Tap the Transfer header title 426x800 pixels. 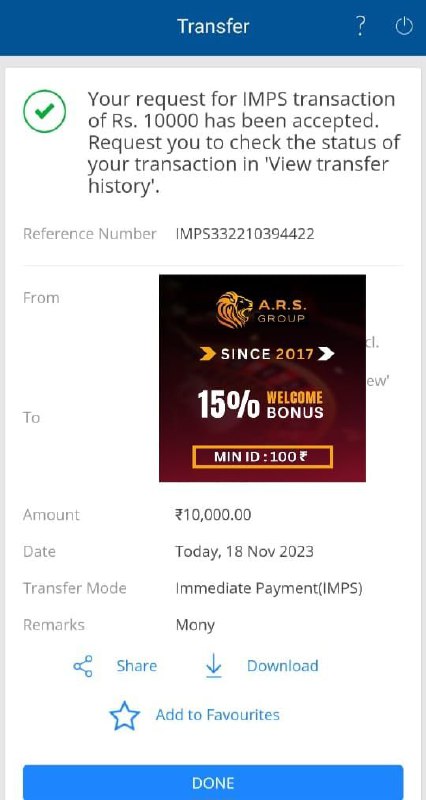point(213,26)
